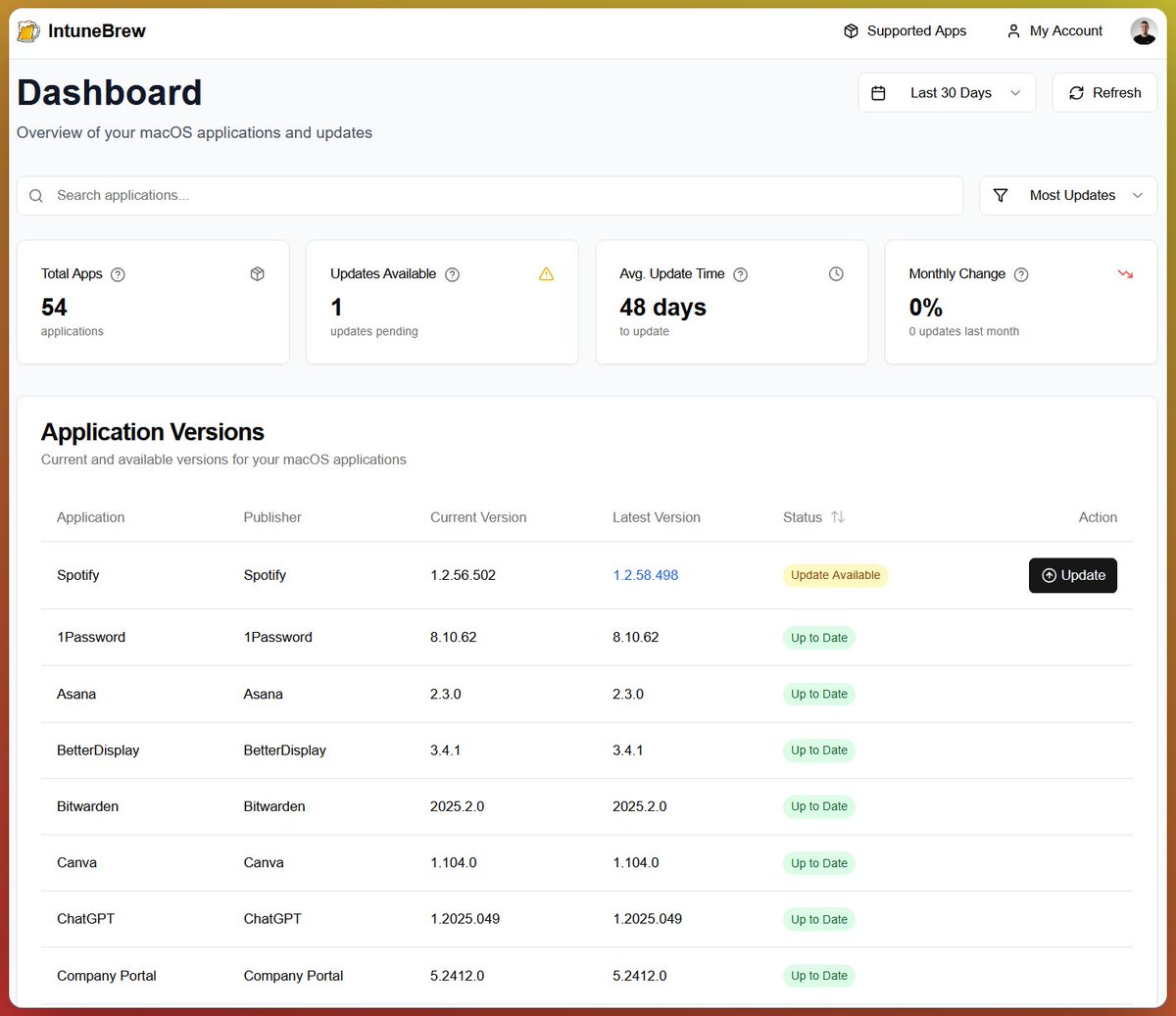Click the filter funnel icon near Most Updates

tap(1001, 195)
